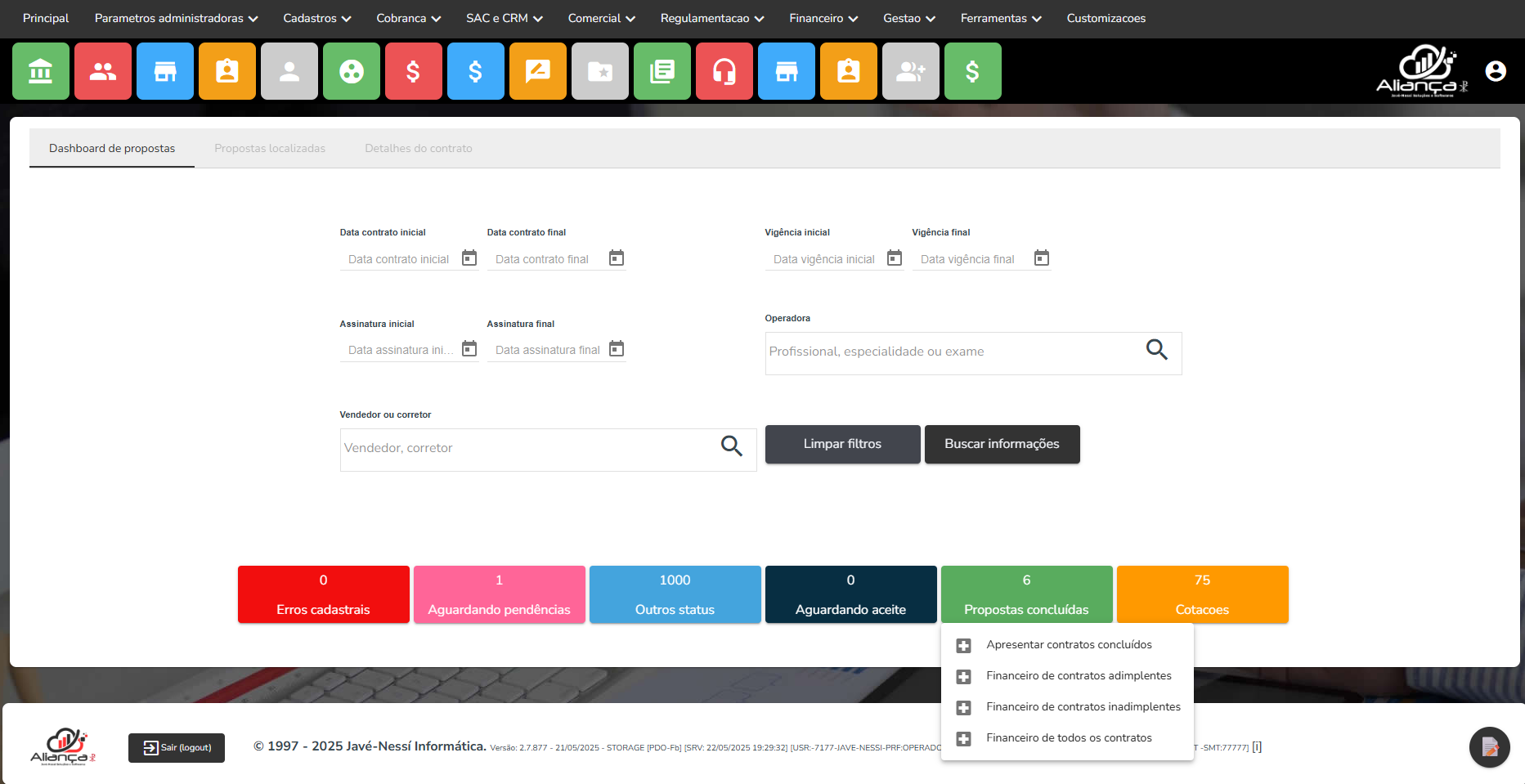The width and height of the screenshot is (1525, 784).
Task: Click the Buscar informações button
Action: click(x=1002, y=444)
